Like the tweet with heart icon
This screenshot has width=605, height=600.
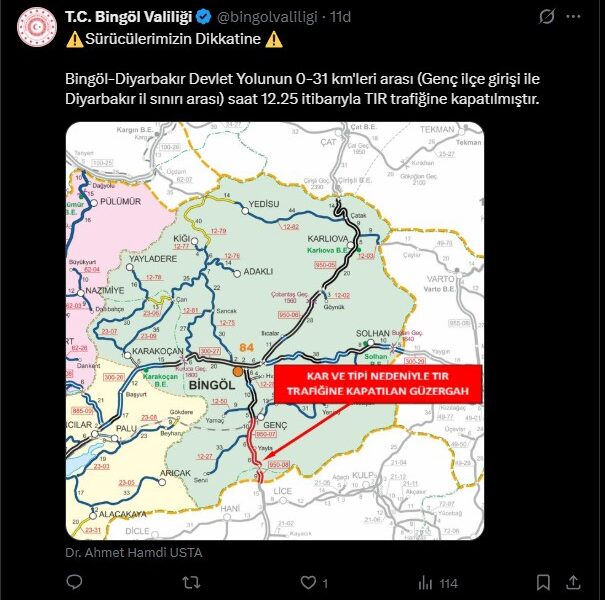[308, 582]
